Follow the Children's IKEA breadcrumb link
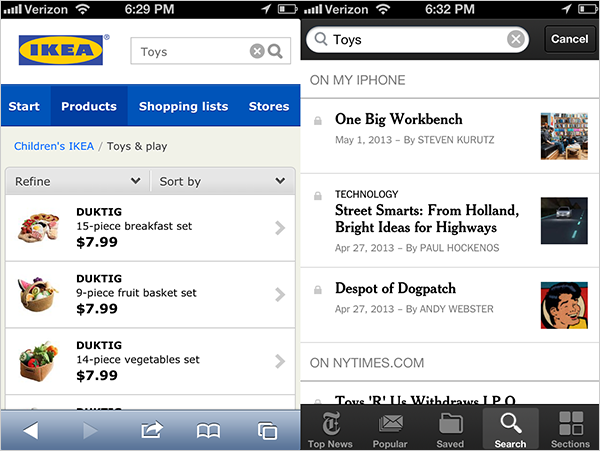This screenshot has height=451, width=600. tap(54, 146)
